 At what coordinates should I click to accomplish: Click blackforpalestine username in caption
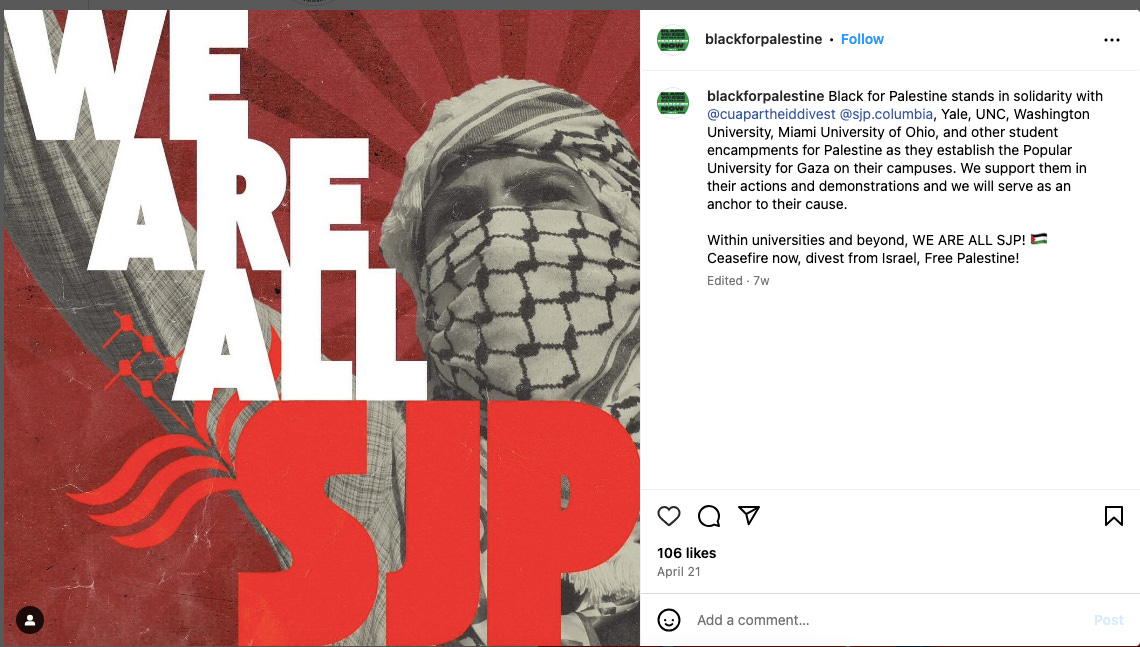(x=766, y=96)
